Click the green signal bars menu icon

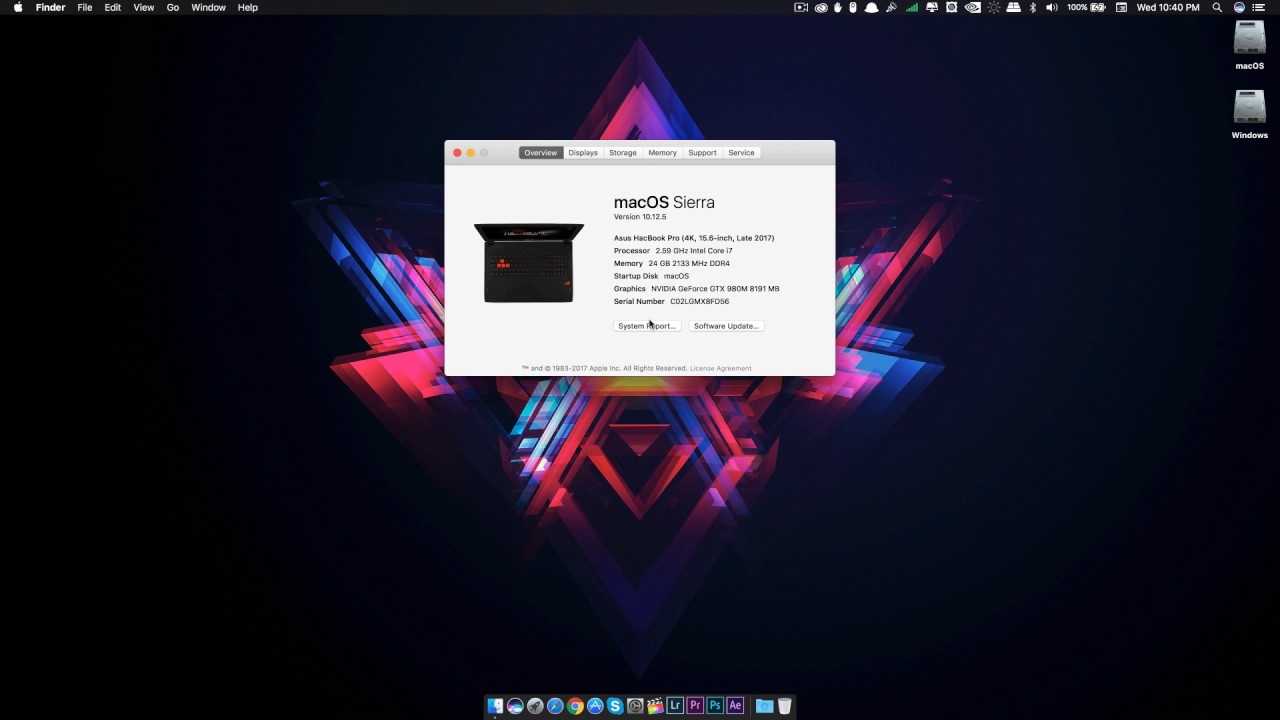[912, 7]
